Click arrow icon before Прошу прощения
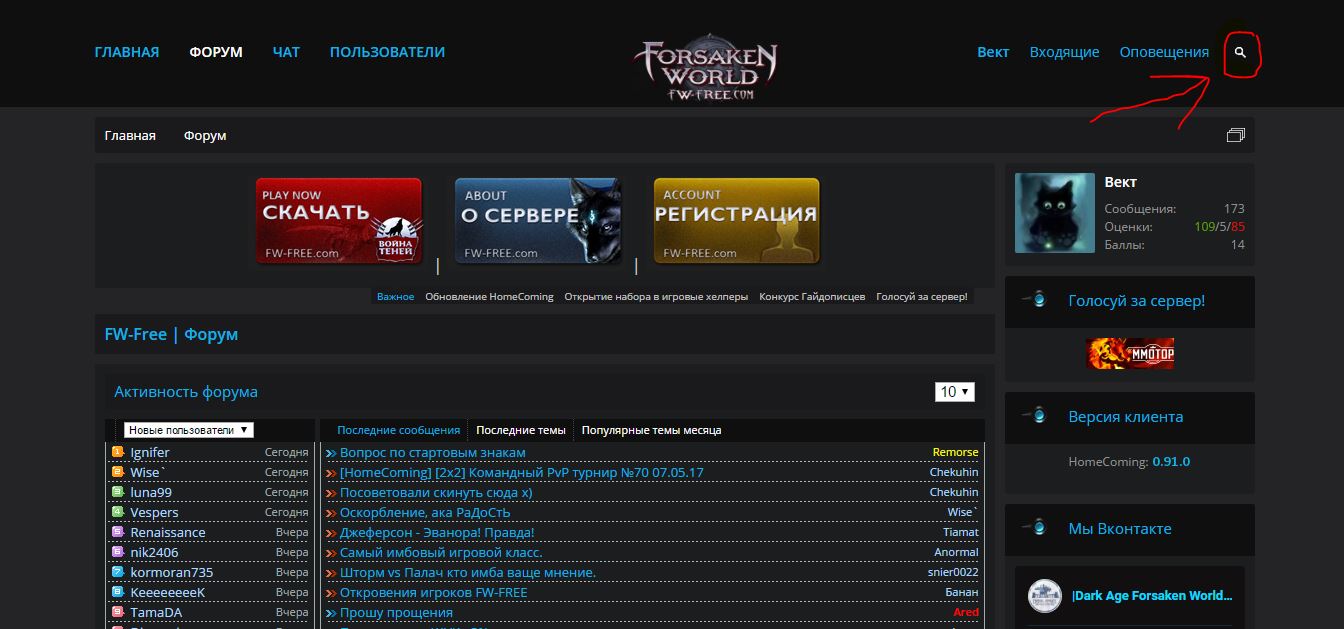The height and width of the screenshot is (629, 1344). tap(331, 613)
